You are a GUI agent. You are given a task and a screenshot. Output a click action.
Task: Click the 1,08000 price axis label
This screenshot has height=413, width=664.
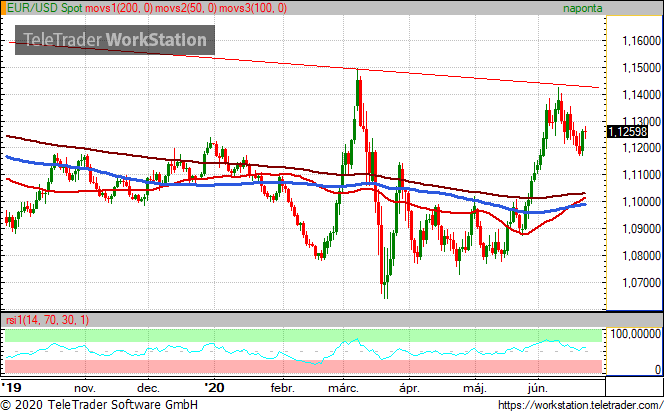pyautogui.click(x=641, y=255)
